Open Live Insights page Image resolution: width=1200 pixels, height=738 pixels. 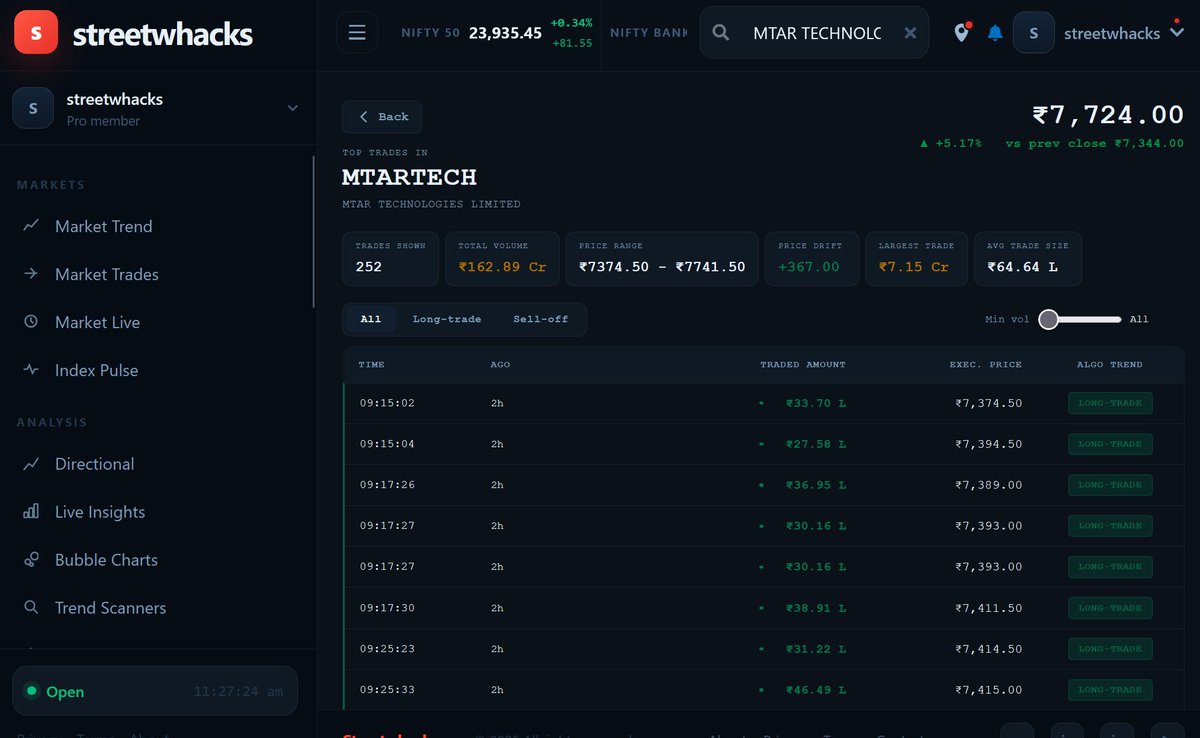(100, 513)
